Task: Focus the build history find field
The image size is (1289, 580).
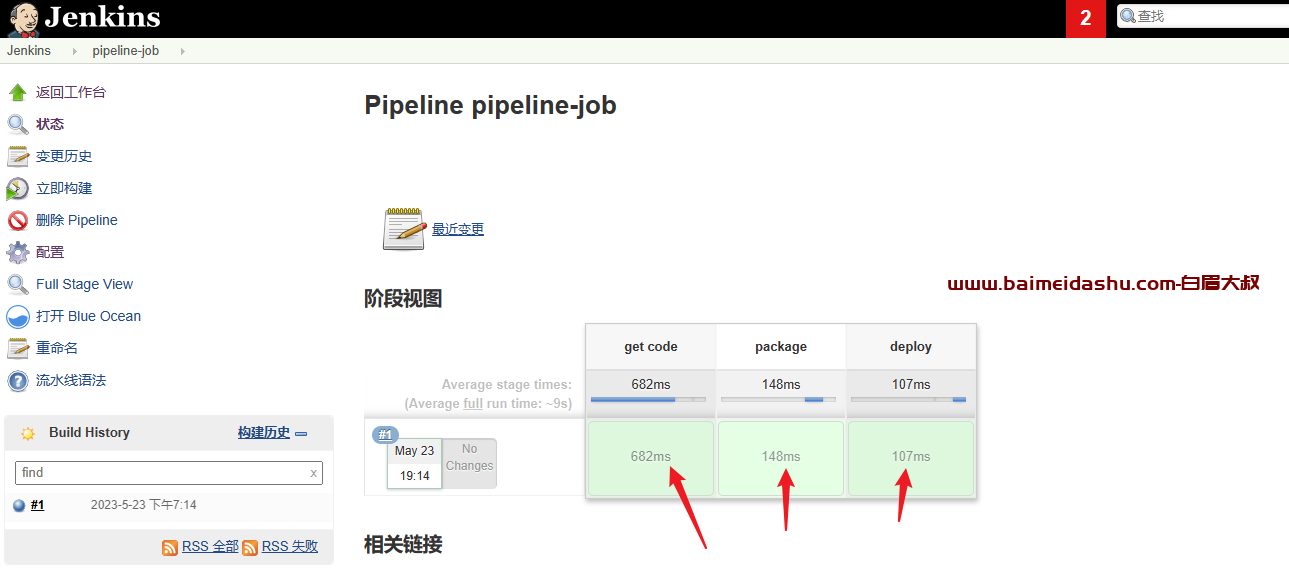Action: point(169,473)
